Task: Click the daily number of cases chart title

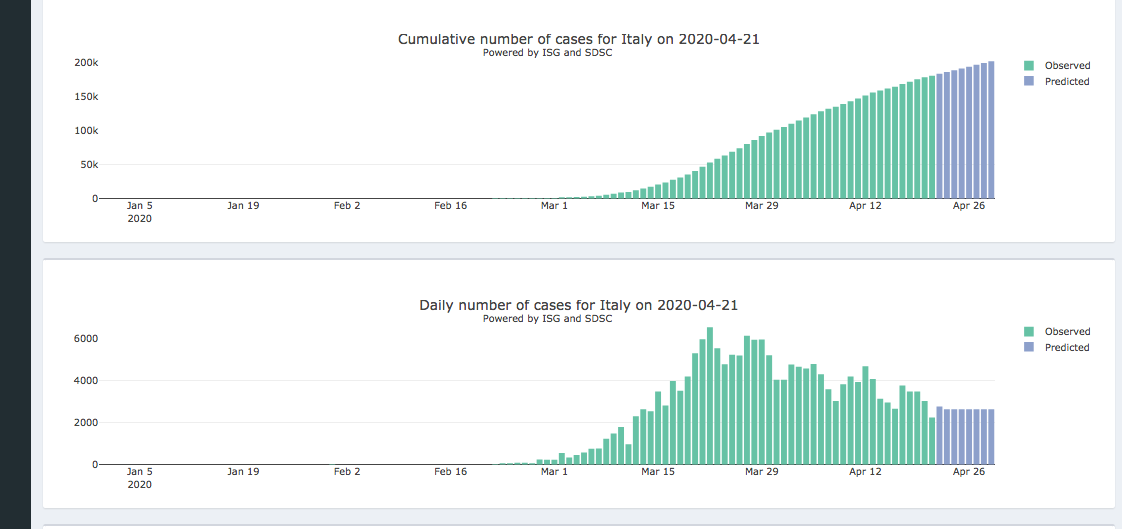Action: coord(578,305)
